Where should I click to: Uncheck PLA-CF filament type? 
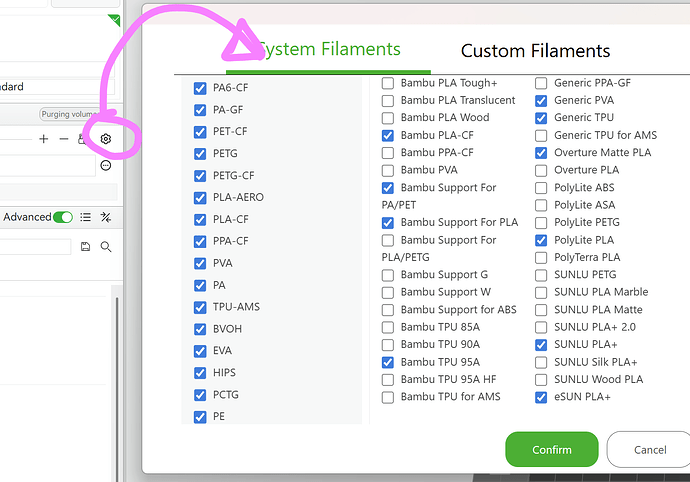[200, 220]
